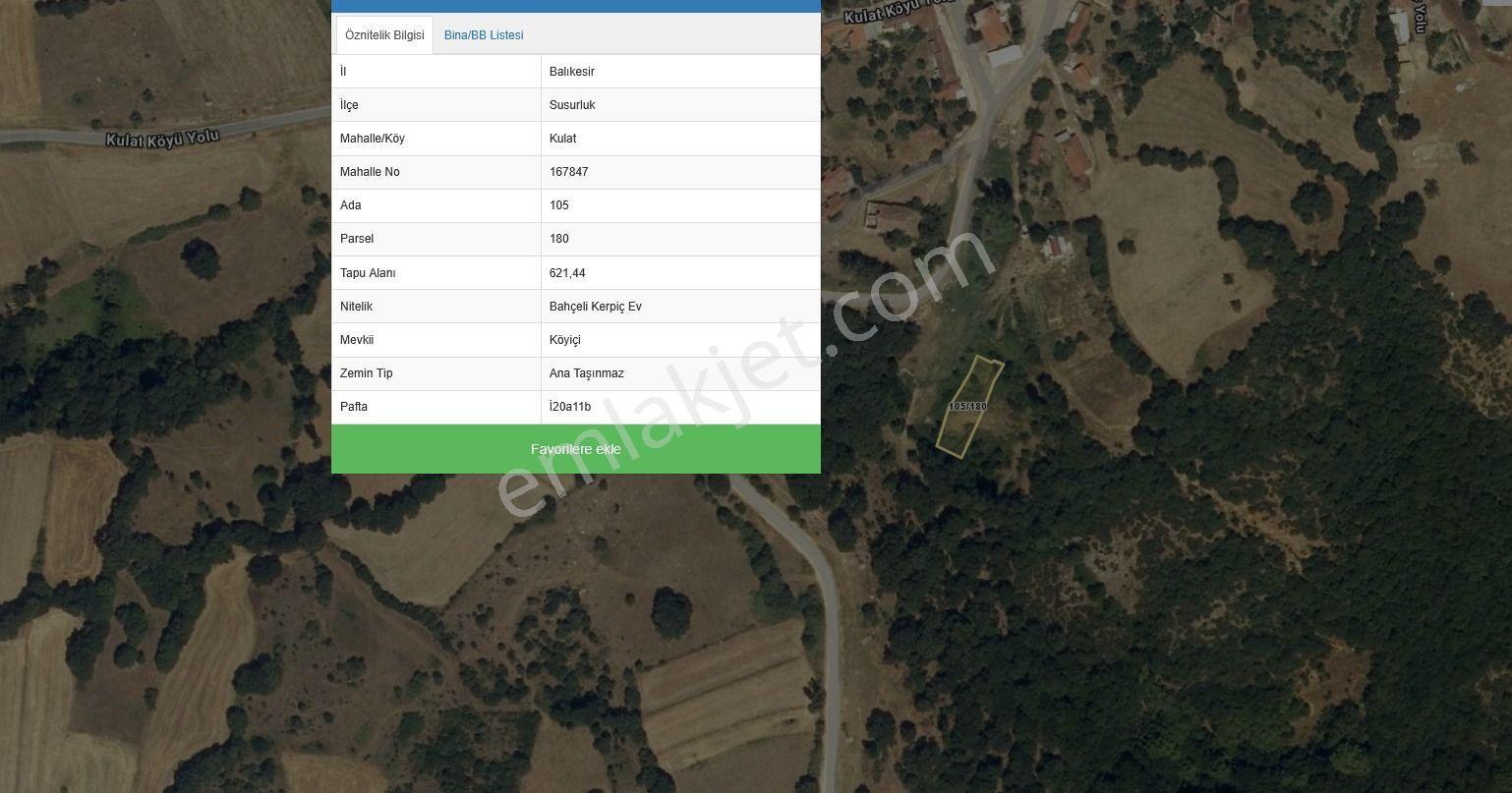Click the Mevkii field label
This screenshot has width=1512, height=793.
357,340
